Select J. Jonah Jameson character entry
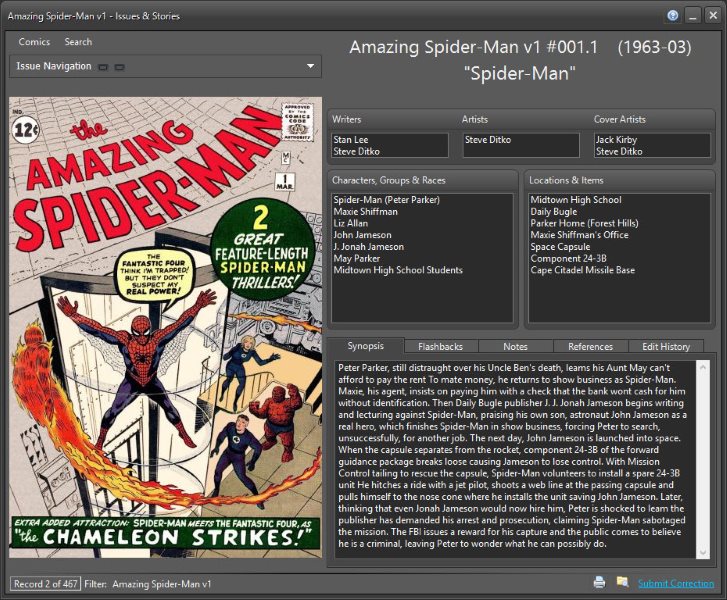 coord(369,247)
